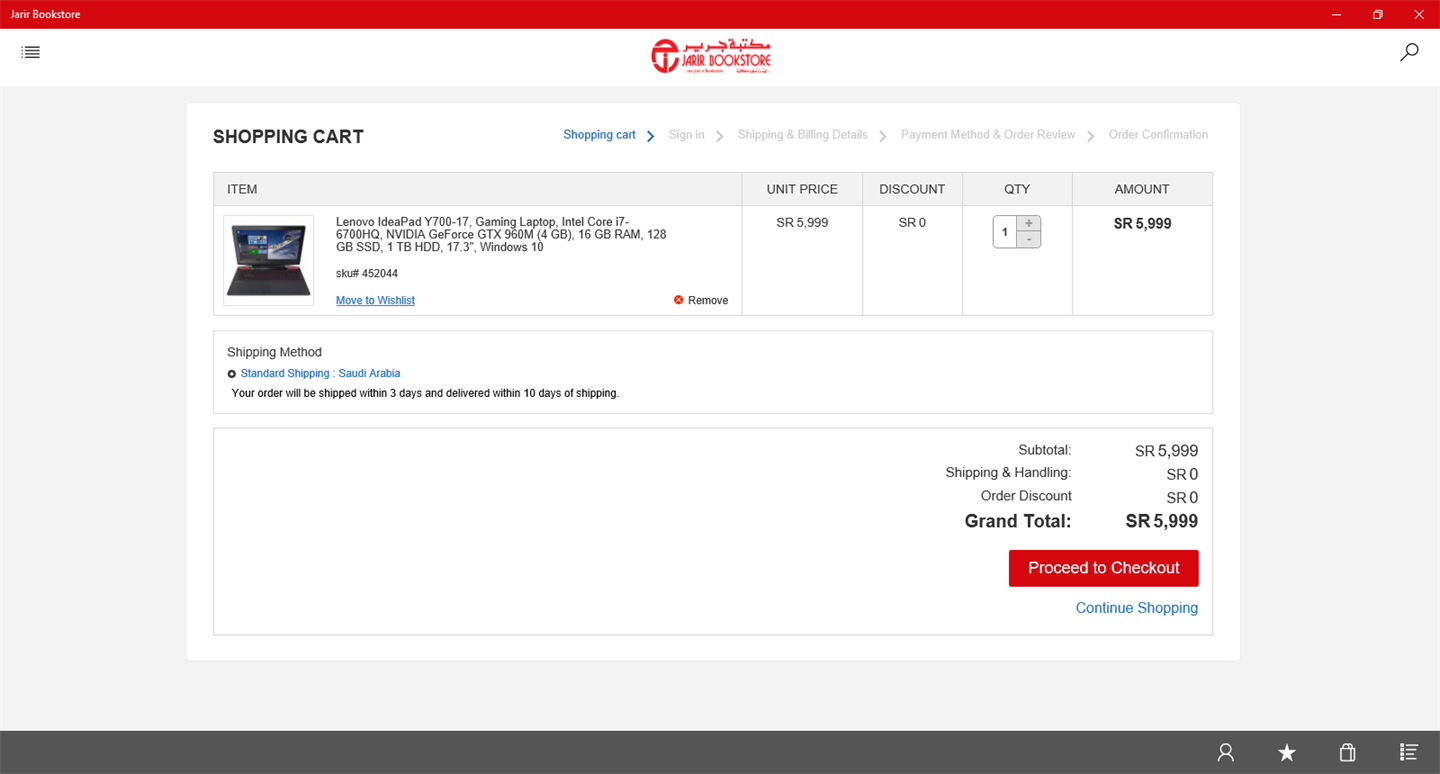This screenshot has width=1440, height=774.
Task: Select the Shopping cart breadcrumb step
Action: (x=599, y=135)
